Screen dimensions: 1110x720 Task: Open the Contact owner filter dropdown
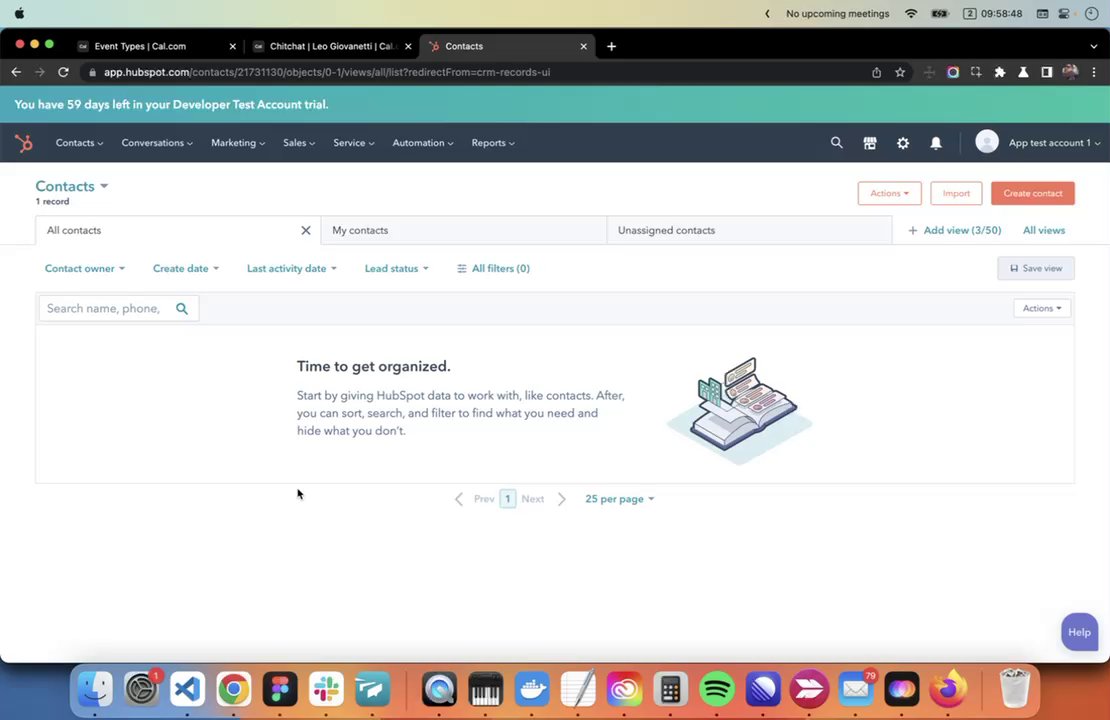[x=85, y=268]
